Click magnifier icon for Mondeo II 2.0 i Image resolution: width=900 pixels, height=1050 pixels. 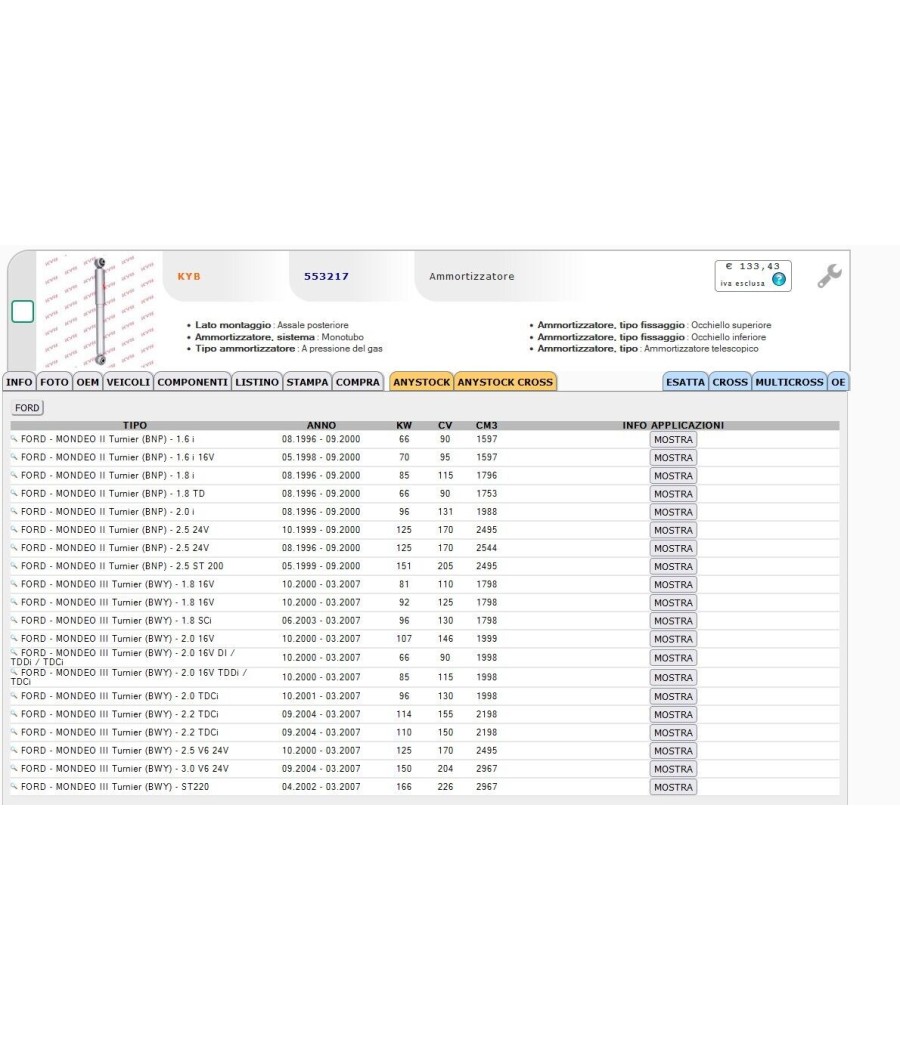14,511
